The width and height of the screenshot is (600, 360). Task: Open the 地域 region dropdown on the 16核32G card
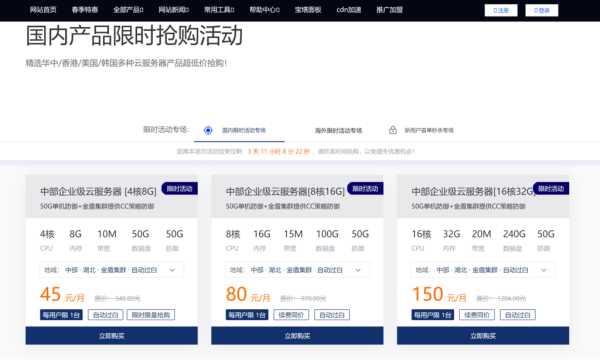click(483, 270)
